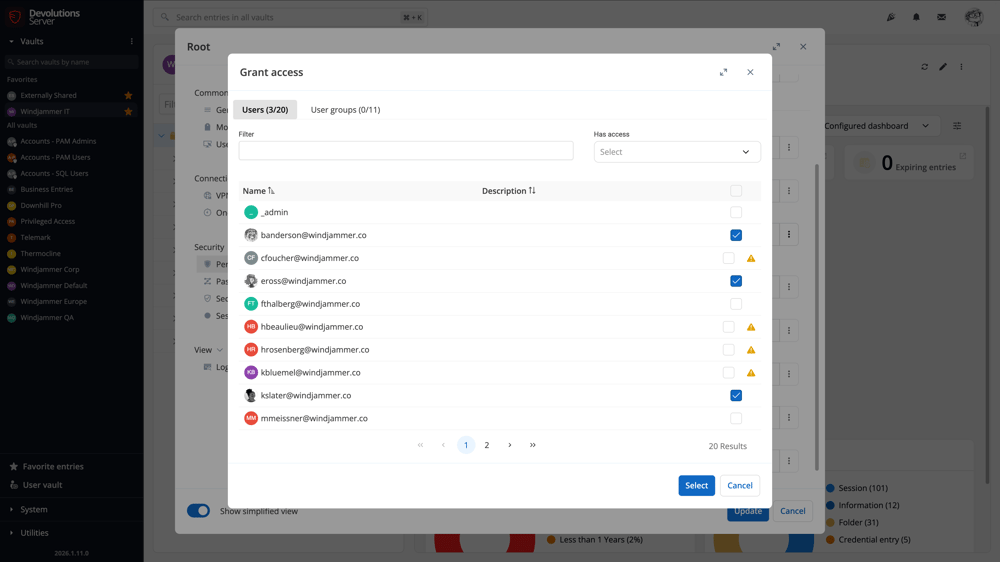Go to next page of users
The image size is (1000, 562).
[x=510, y=445]
